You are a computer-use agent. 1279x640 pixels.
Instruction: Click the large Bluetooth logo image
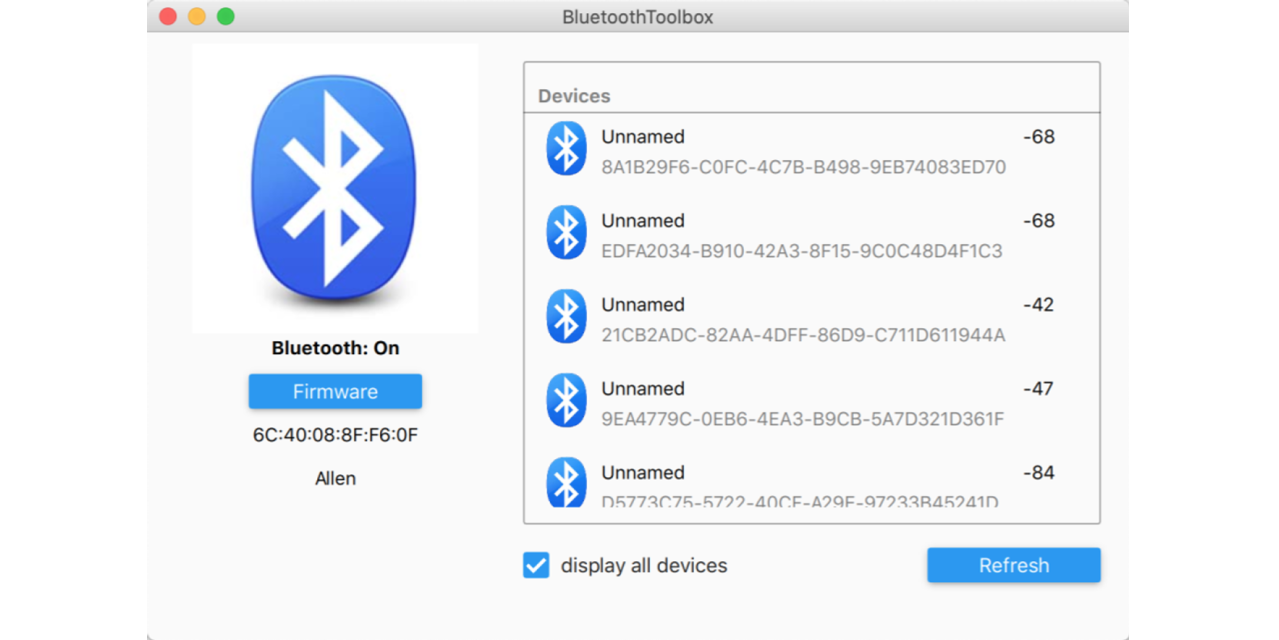coord(334,189)
